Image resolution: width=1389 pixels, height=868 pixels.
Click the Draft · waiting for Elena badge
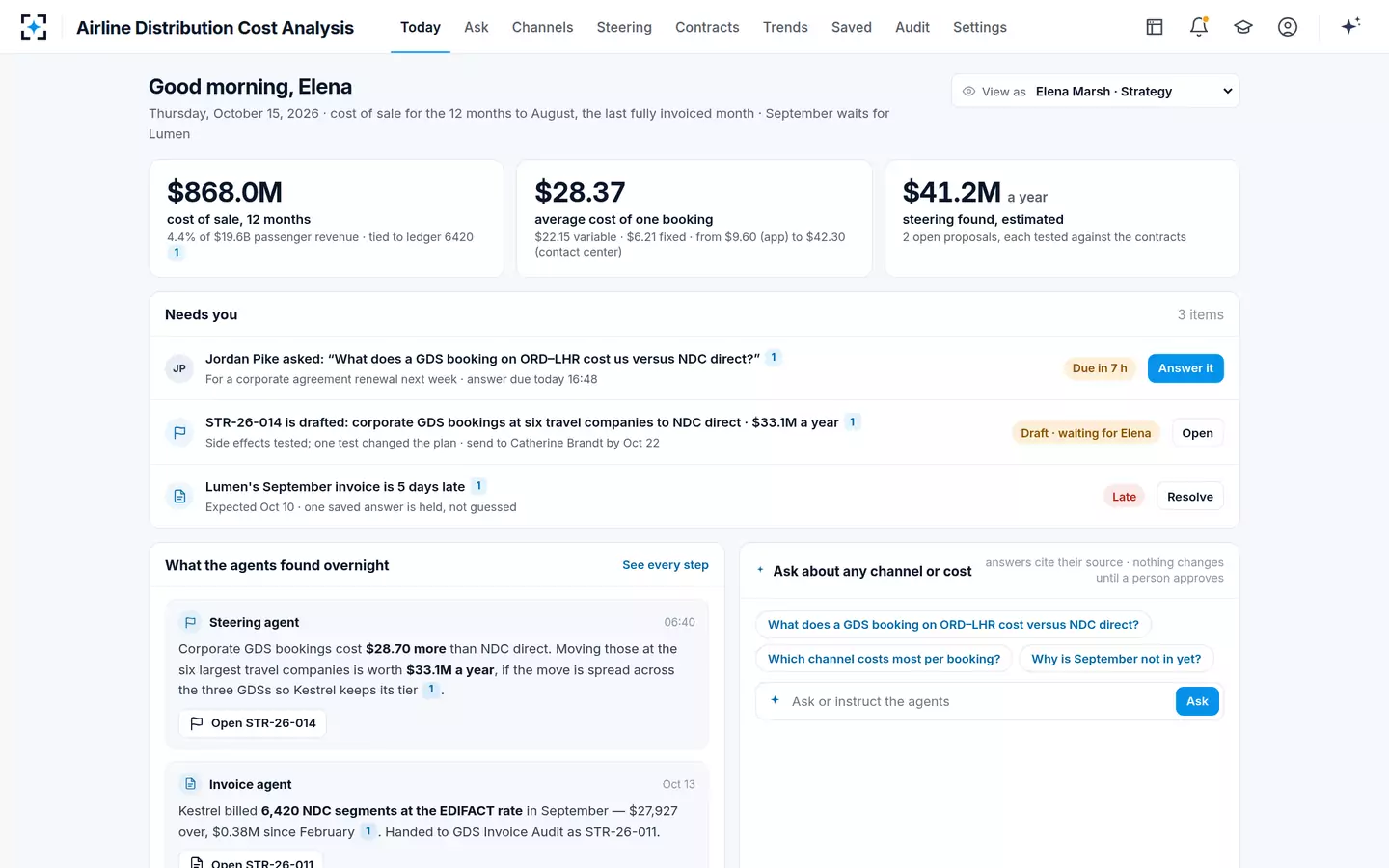coord(1086,433)
